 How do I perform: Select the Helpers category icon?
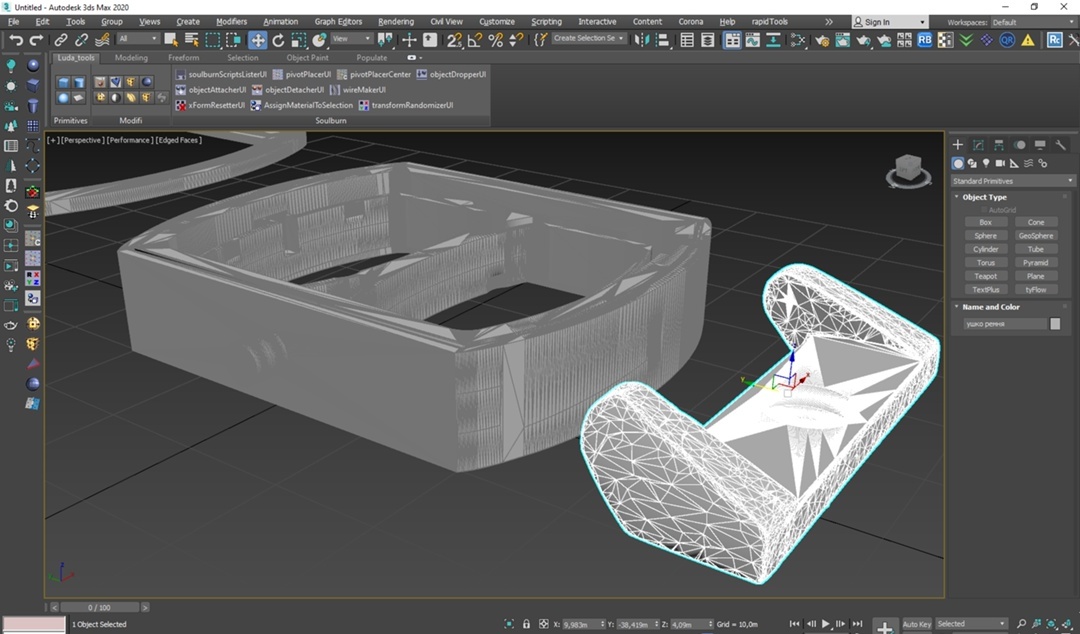click(1014, 163)
